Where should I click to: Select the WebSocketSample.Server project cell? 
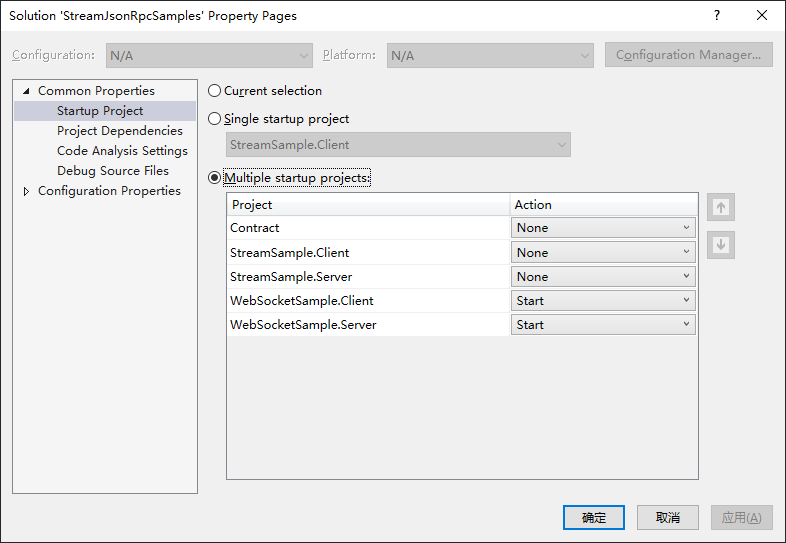[x=368, y=325]
